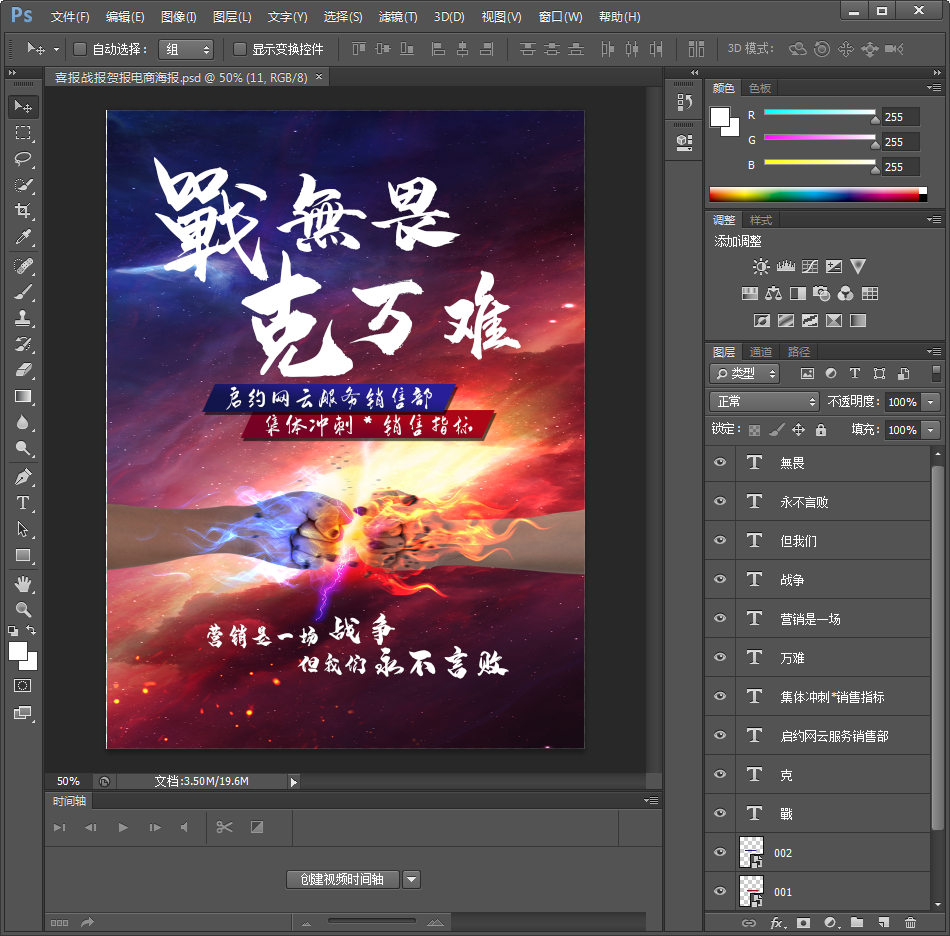Open the 组 auto-select target dropdown
Screen dimensions: 950x936
[x=186, y=49]
